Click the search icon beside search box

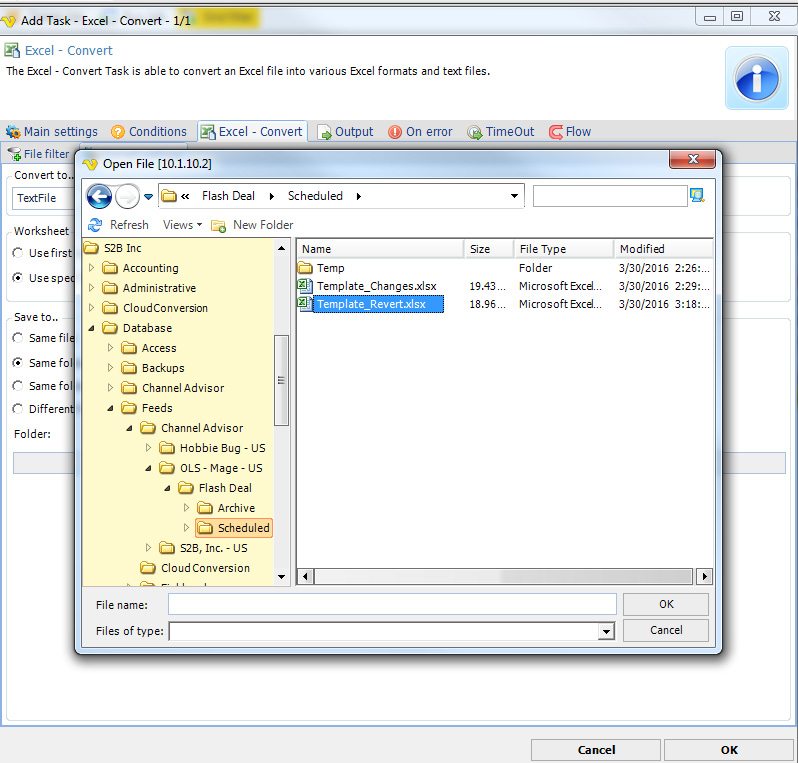pyautogui.click(x=697, y=196)
